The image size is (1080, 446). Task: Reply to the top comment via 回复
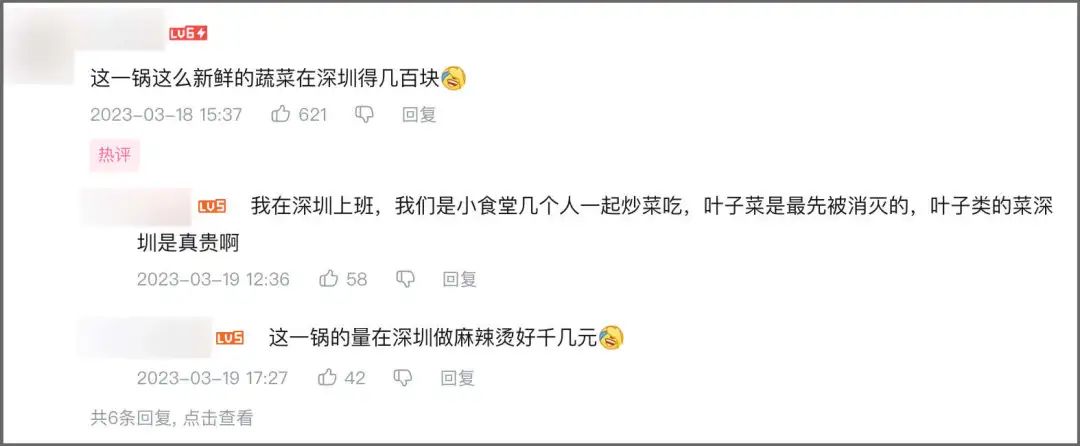tap(419, 114)
